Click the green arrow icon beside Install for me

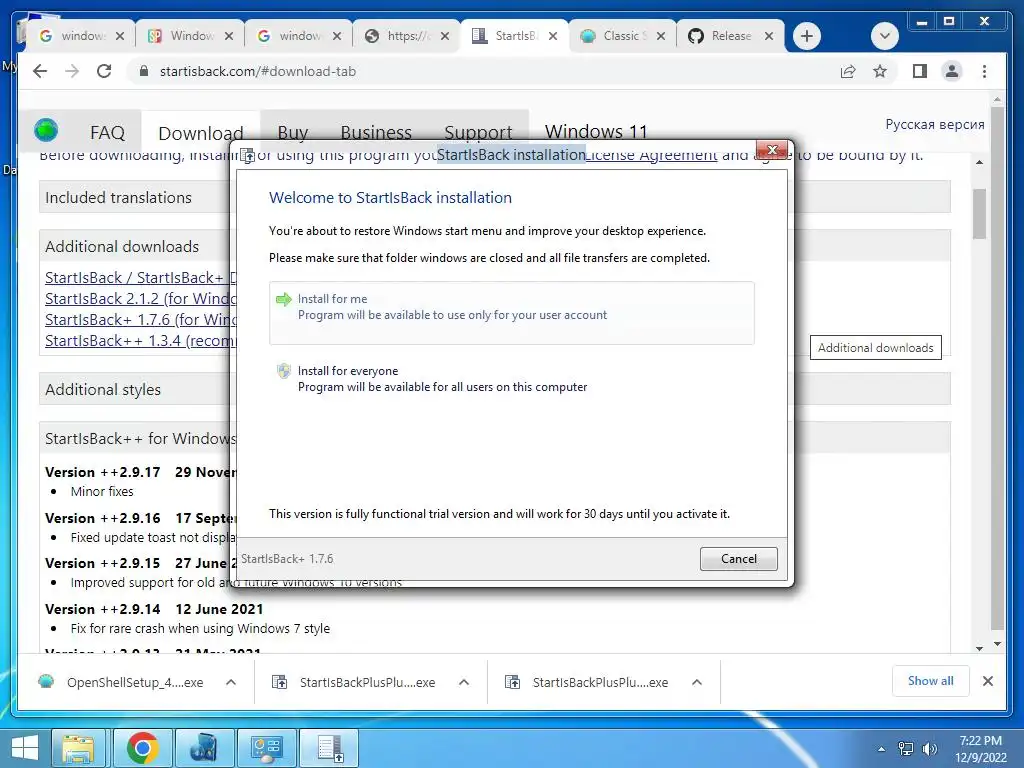click(x=283, y=299)
